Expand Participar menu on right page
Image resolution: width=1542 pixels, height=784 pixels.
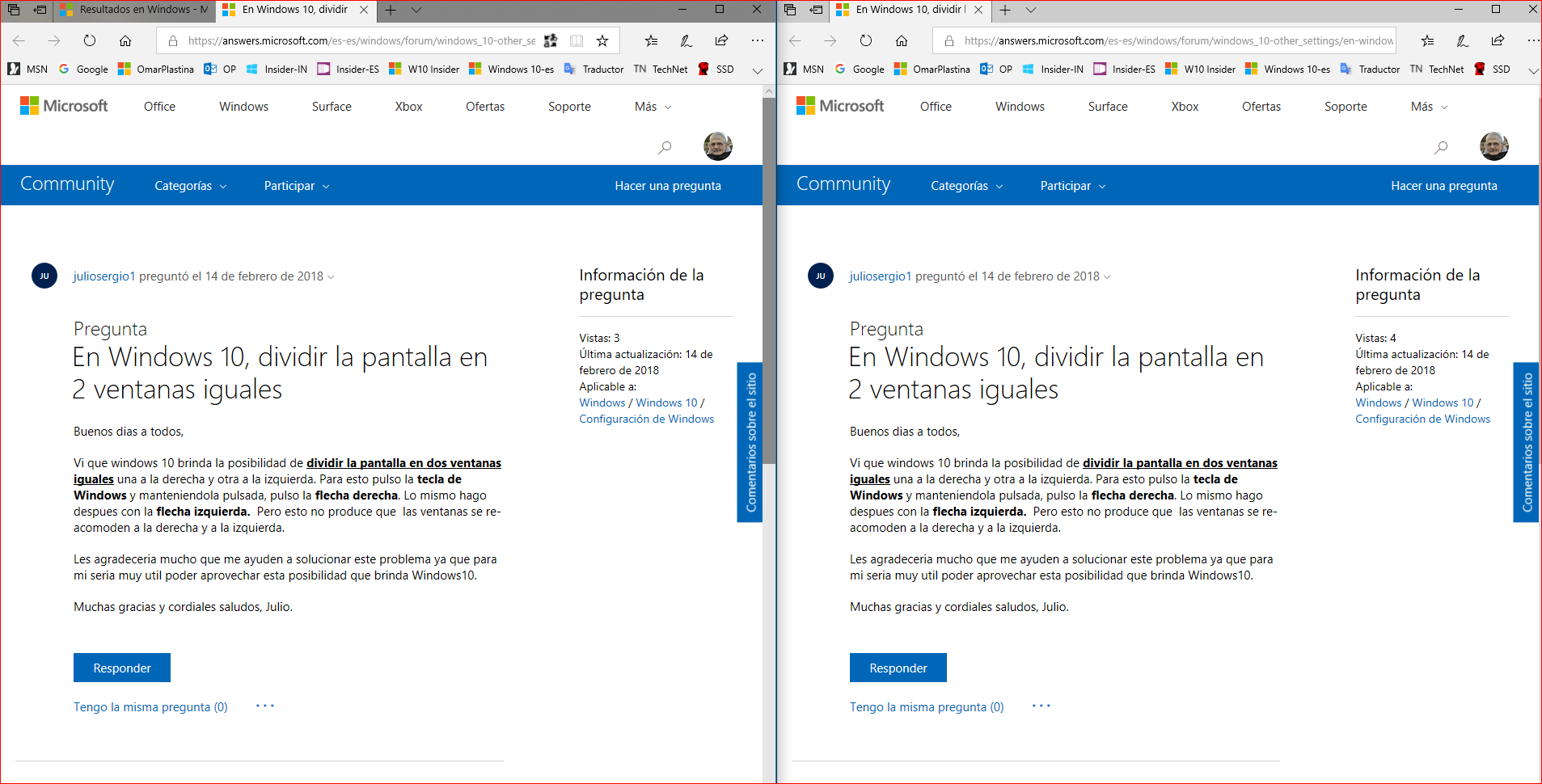[1073, 186]
